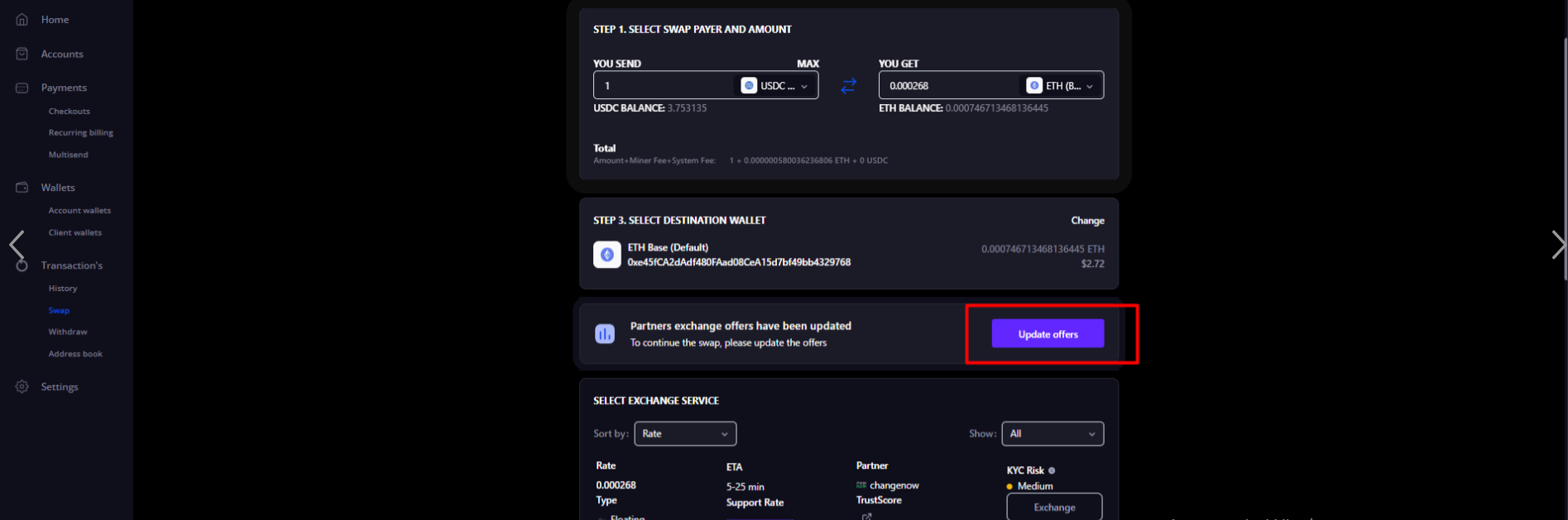Image resolution: width=1568 pixels, height=520 pixels.
Task: Go to next slide with right arrow
Action: tap(1556, 245)
